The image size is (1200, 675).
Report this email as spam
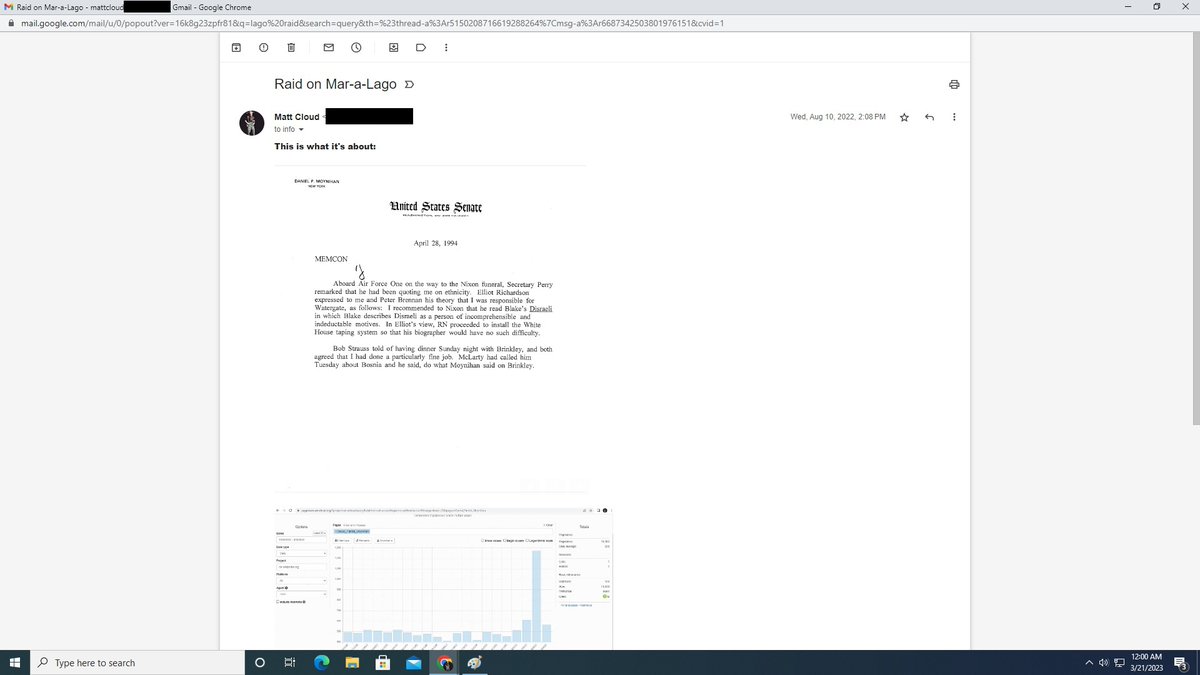[x=263, y=47]
